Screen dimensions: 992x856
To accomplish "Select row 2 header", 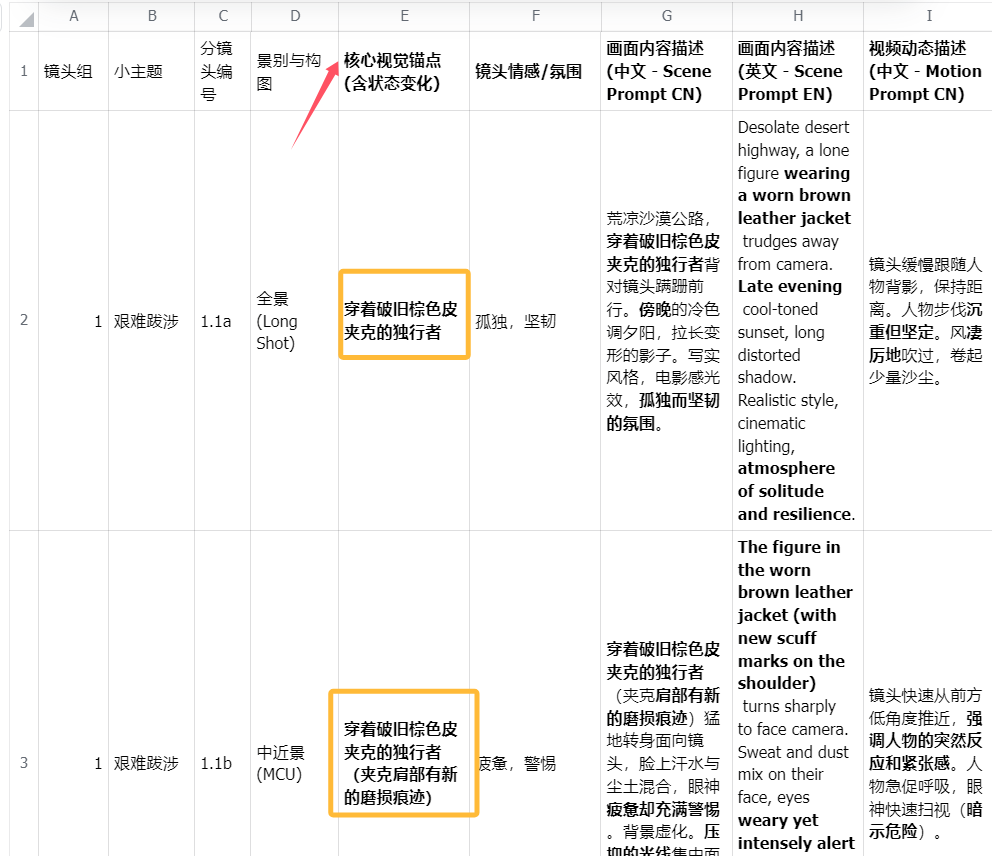I will click(x=24, y=320).
